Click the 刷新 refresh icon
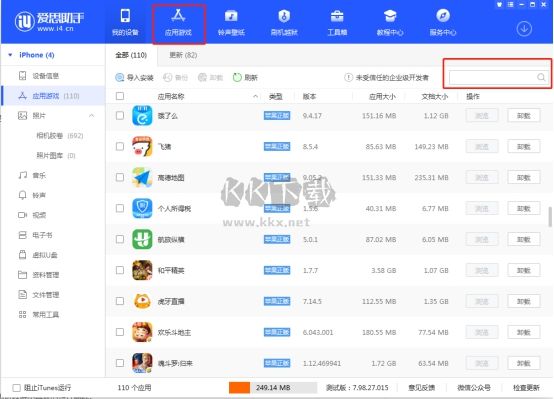The height and width of the screenshot is (399, 554). (237, 77)
